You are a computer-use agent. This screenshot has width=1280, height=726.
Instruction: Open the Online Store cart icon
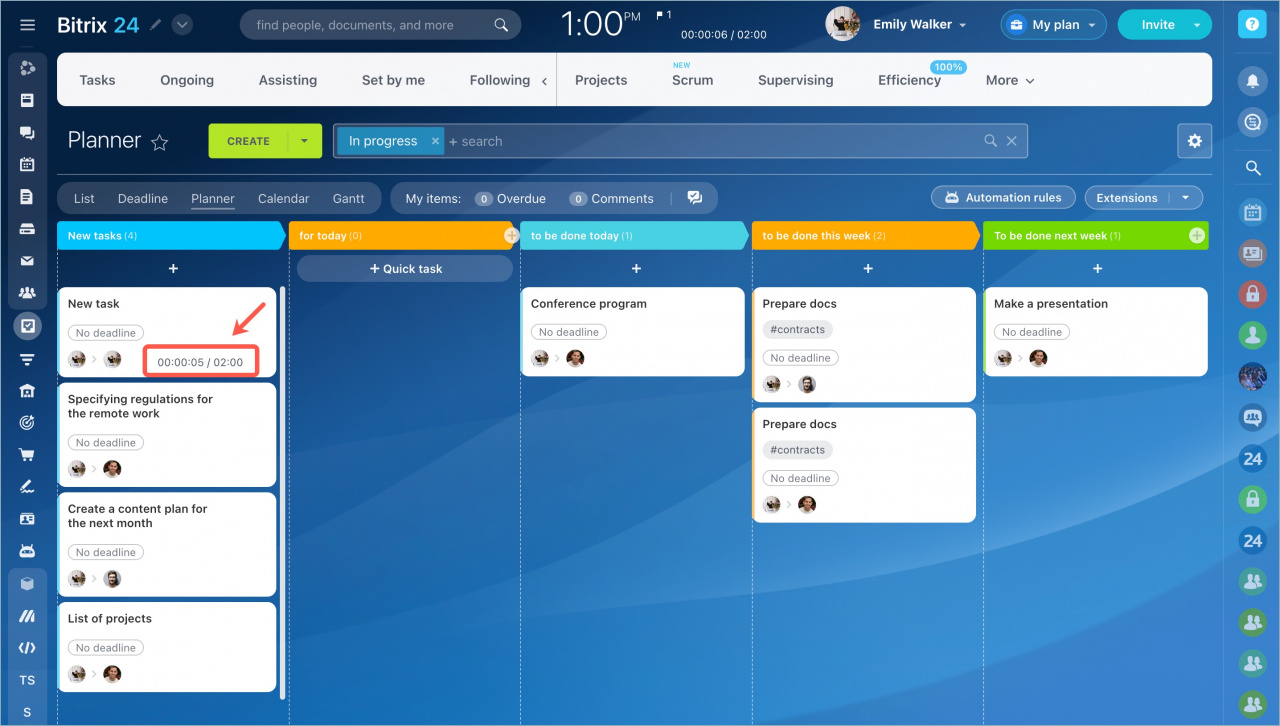click(27, 453)
